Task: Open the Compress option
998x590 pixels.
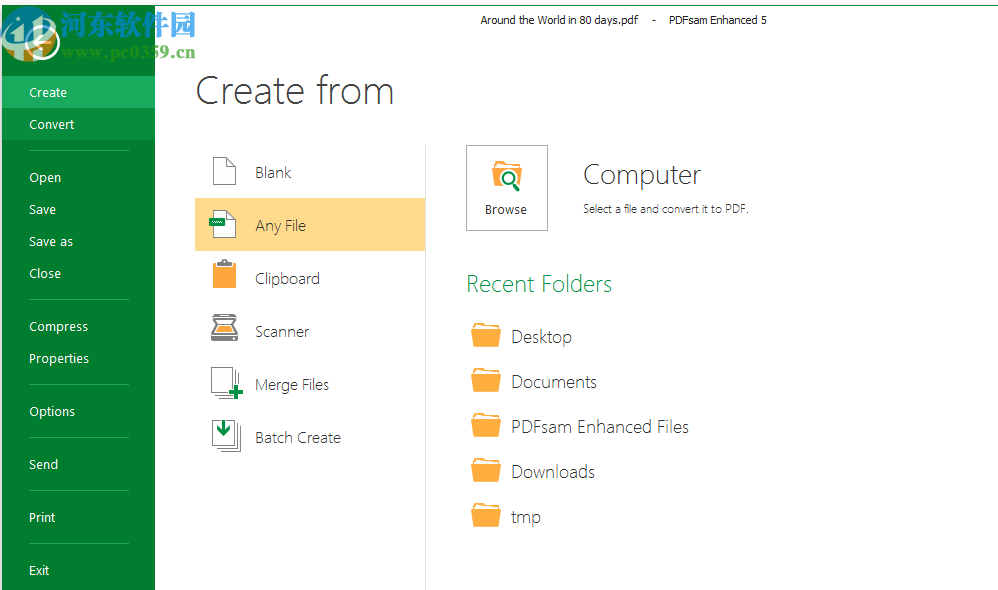Action: click(58, 327)
